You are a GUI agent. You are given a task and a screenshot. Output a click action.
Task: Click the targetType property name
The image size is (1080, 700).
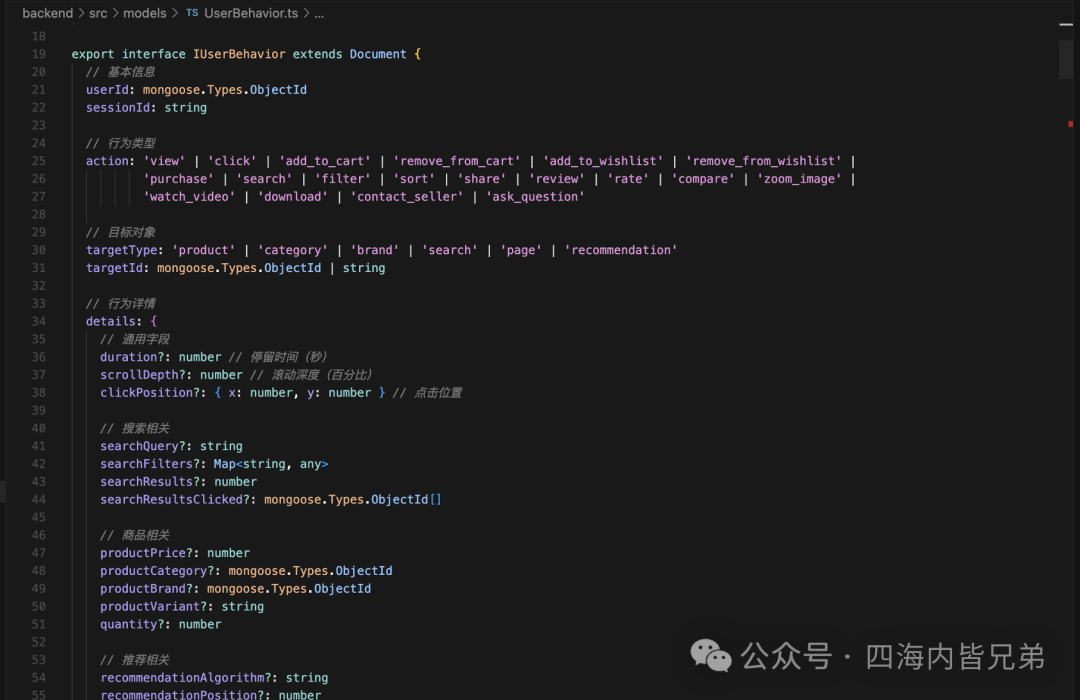[121, 250]
